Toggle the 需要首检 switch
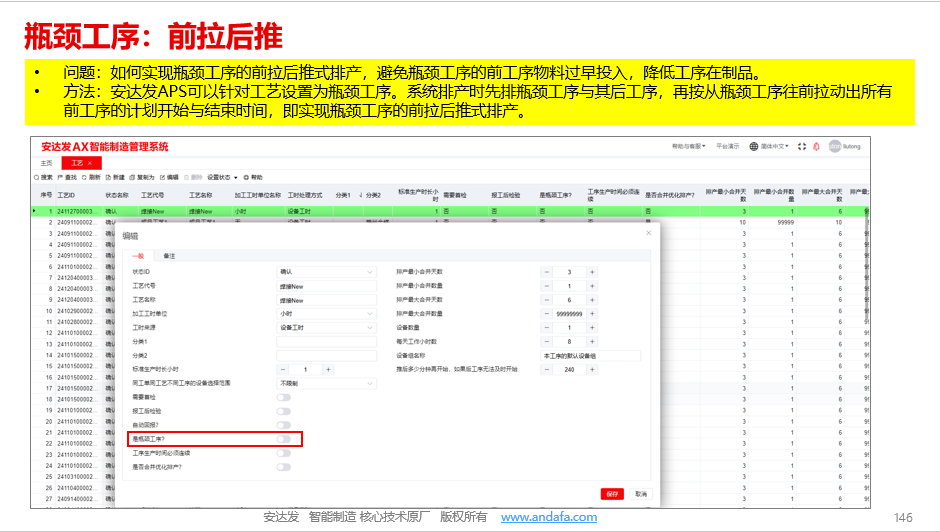Screen dimensions: 940x532 click(284, 397)
